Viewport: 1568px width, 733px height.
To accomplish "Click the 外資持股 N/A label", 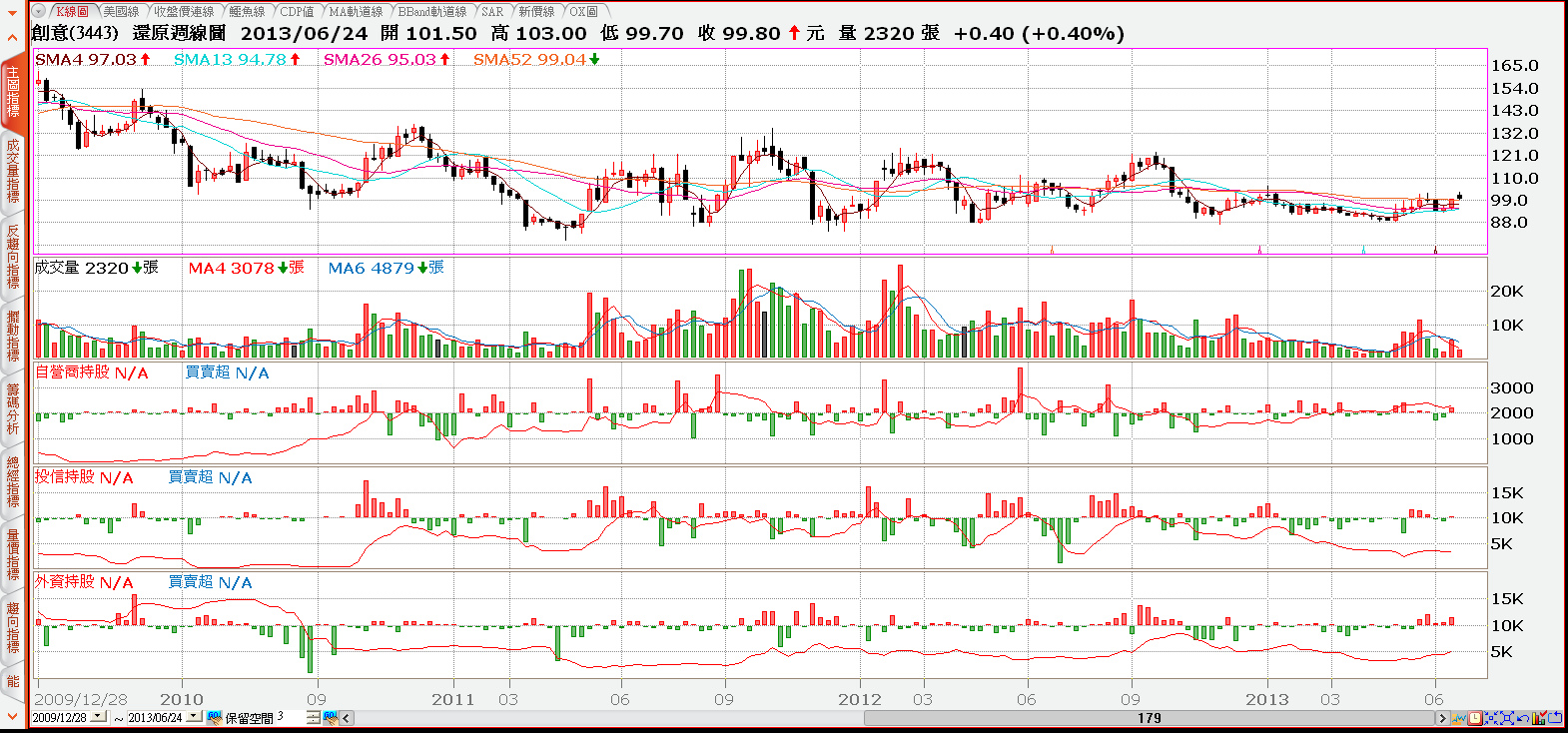I will tap(84, 582).
